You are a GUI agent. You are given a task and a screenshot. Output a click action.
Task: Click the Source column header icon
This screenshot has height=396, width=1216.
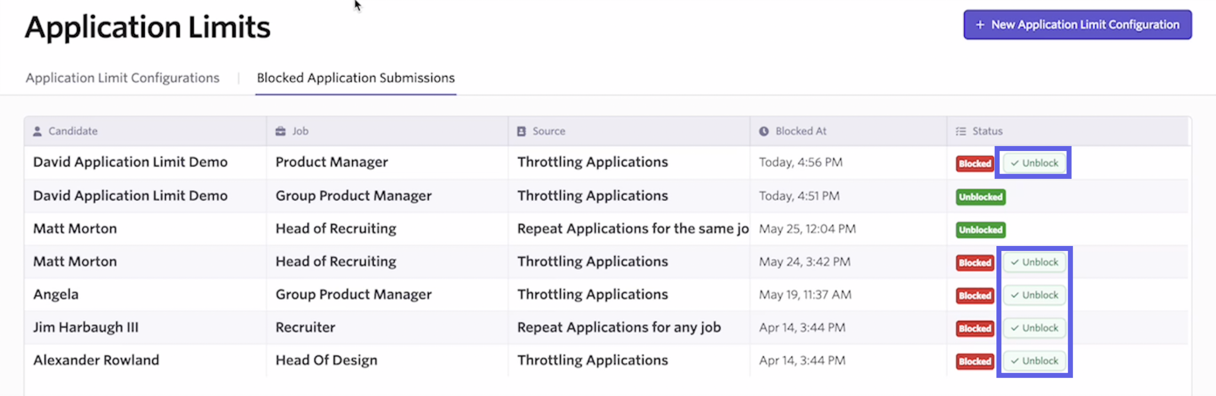tap(521, 131)
